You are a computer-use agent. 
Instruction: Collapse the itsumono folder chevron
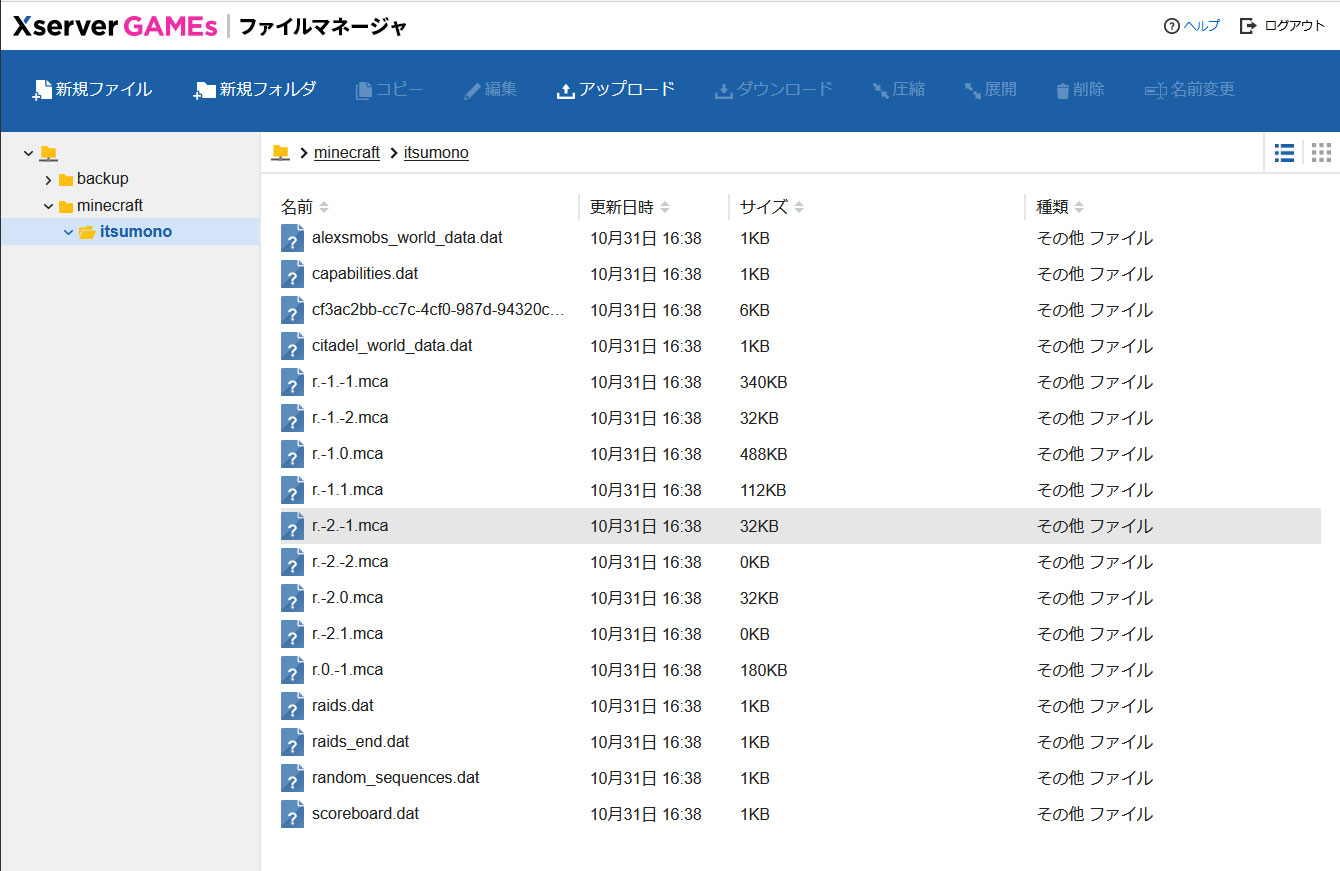68,232
